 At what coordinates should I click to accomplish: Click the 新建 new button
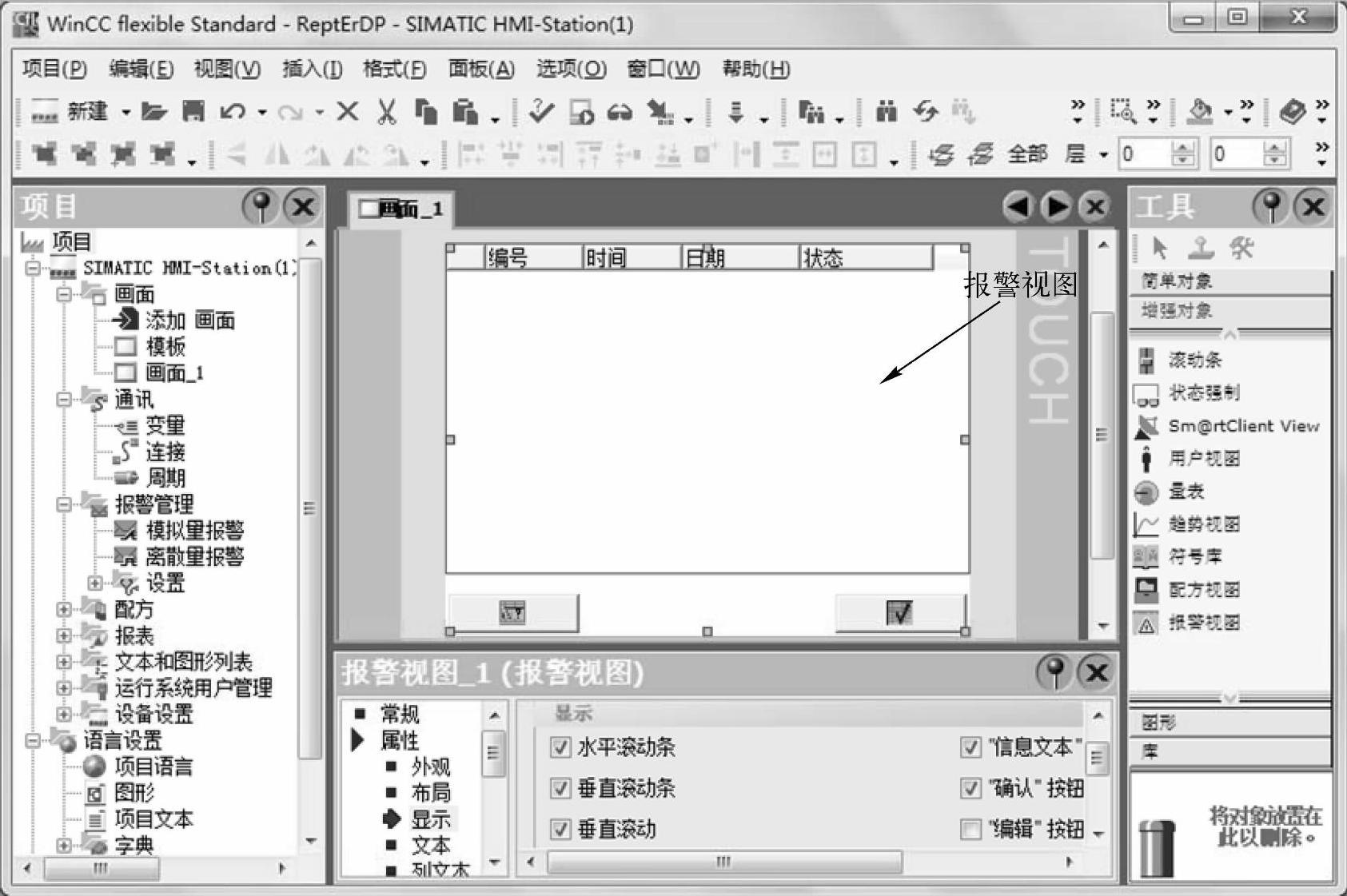[x=70, y=112]
